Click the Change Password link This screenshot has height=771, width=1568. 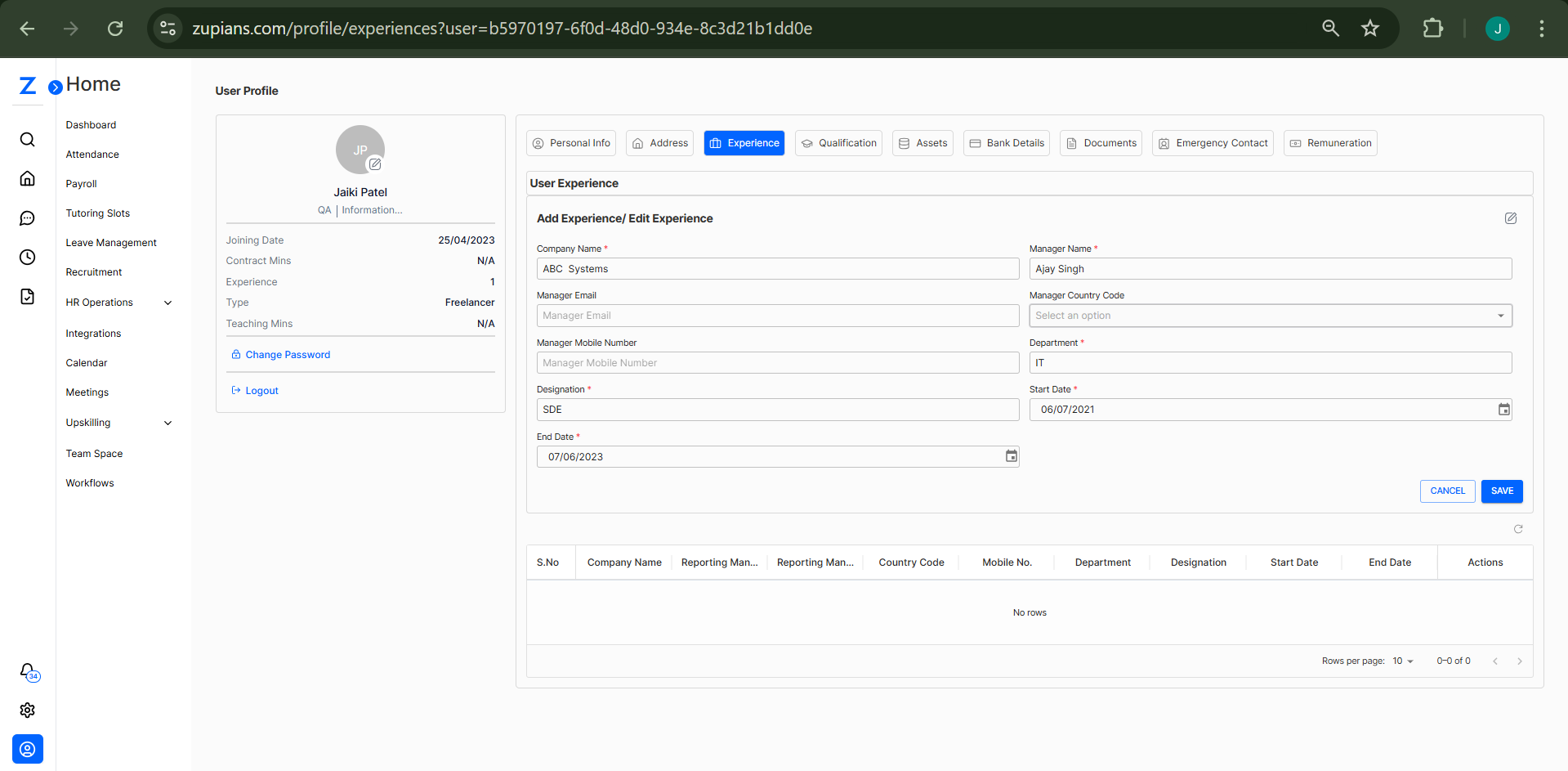tap(288, 355)
